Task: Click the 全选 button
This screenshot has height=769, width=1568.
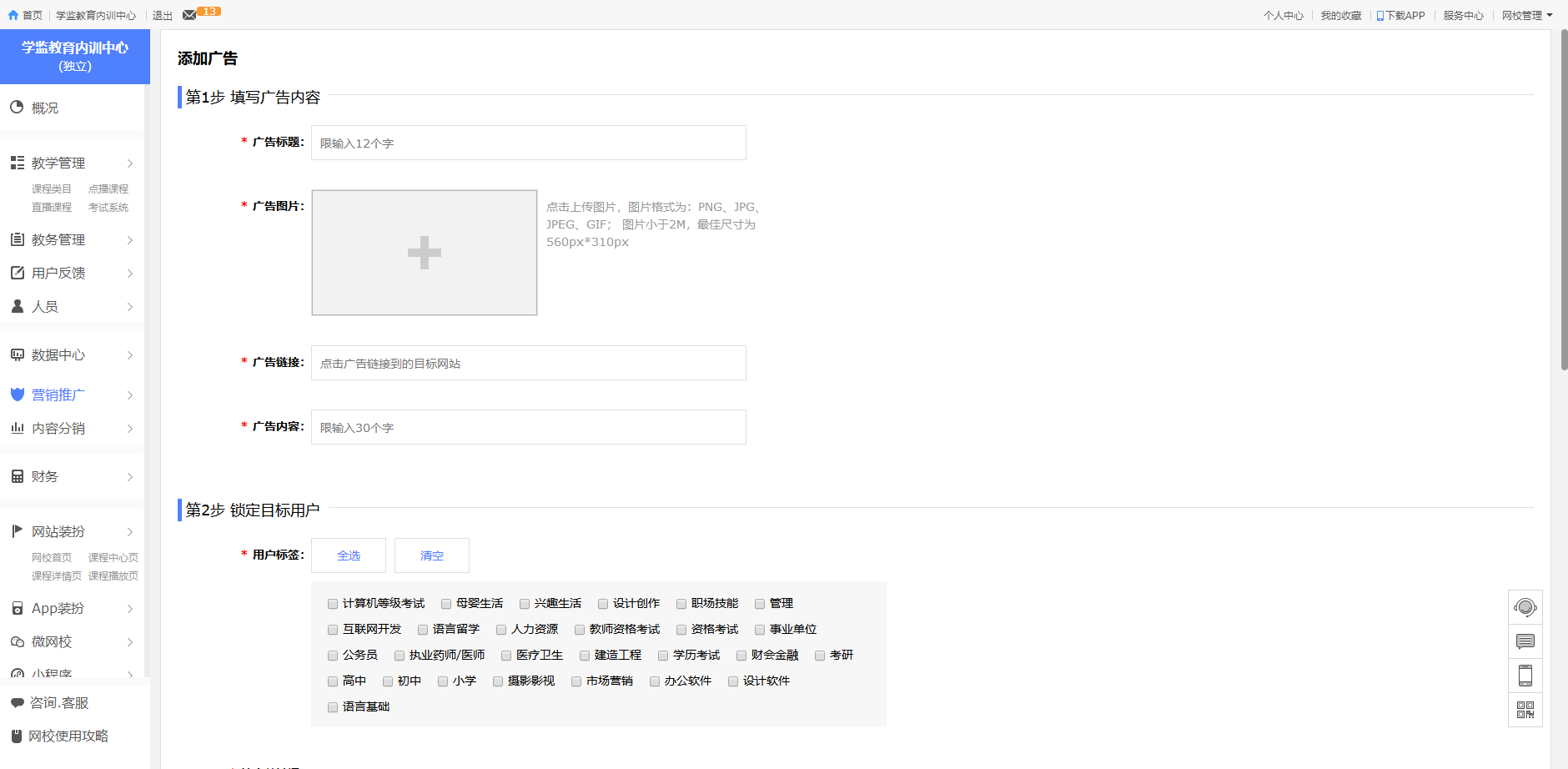Action: click(x=349, y=555)
